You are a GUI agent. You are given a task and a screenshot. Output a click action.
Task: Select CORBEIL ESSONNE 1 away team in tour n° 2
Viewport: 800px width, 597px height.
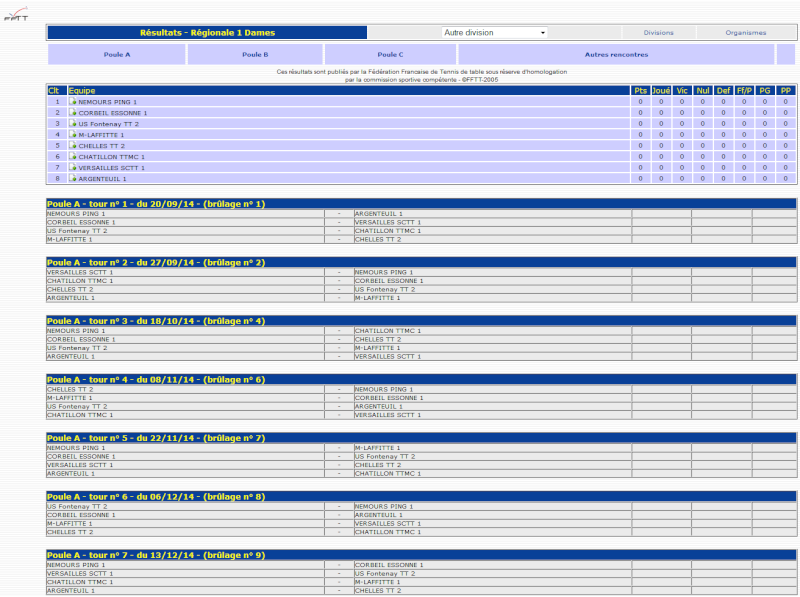[389, 281]
